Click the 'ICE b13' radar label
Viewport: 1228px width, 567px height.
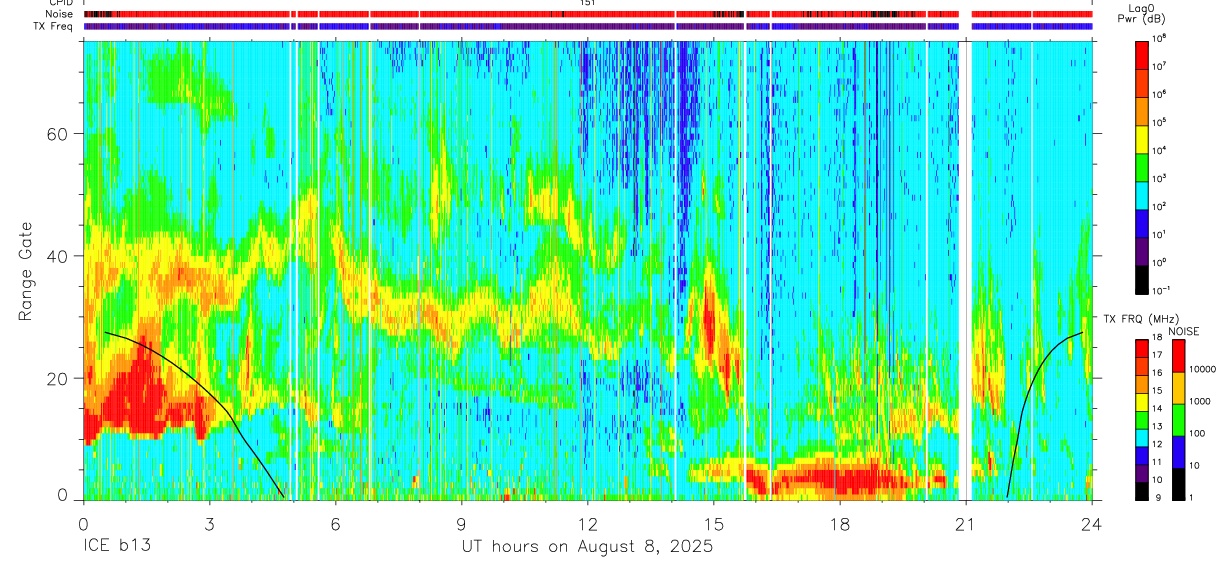pyautogui.click(x=115, y=546)
